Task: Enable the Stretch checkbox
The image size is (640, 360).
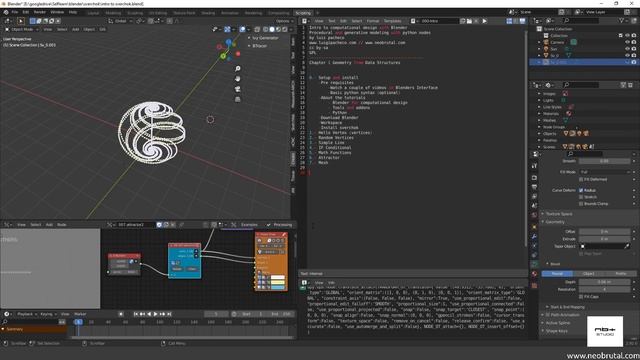Action: [x=581, y=197]
